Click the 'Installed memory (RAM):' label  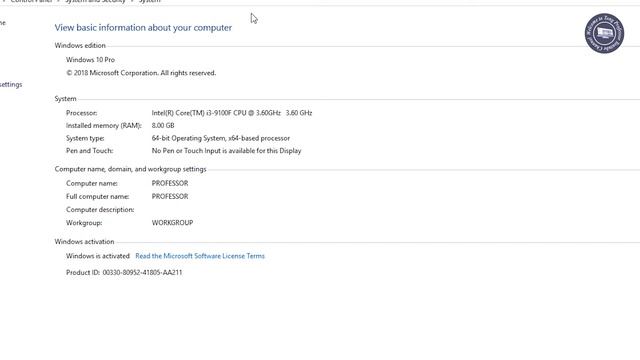click(x=104, y=126)
